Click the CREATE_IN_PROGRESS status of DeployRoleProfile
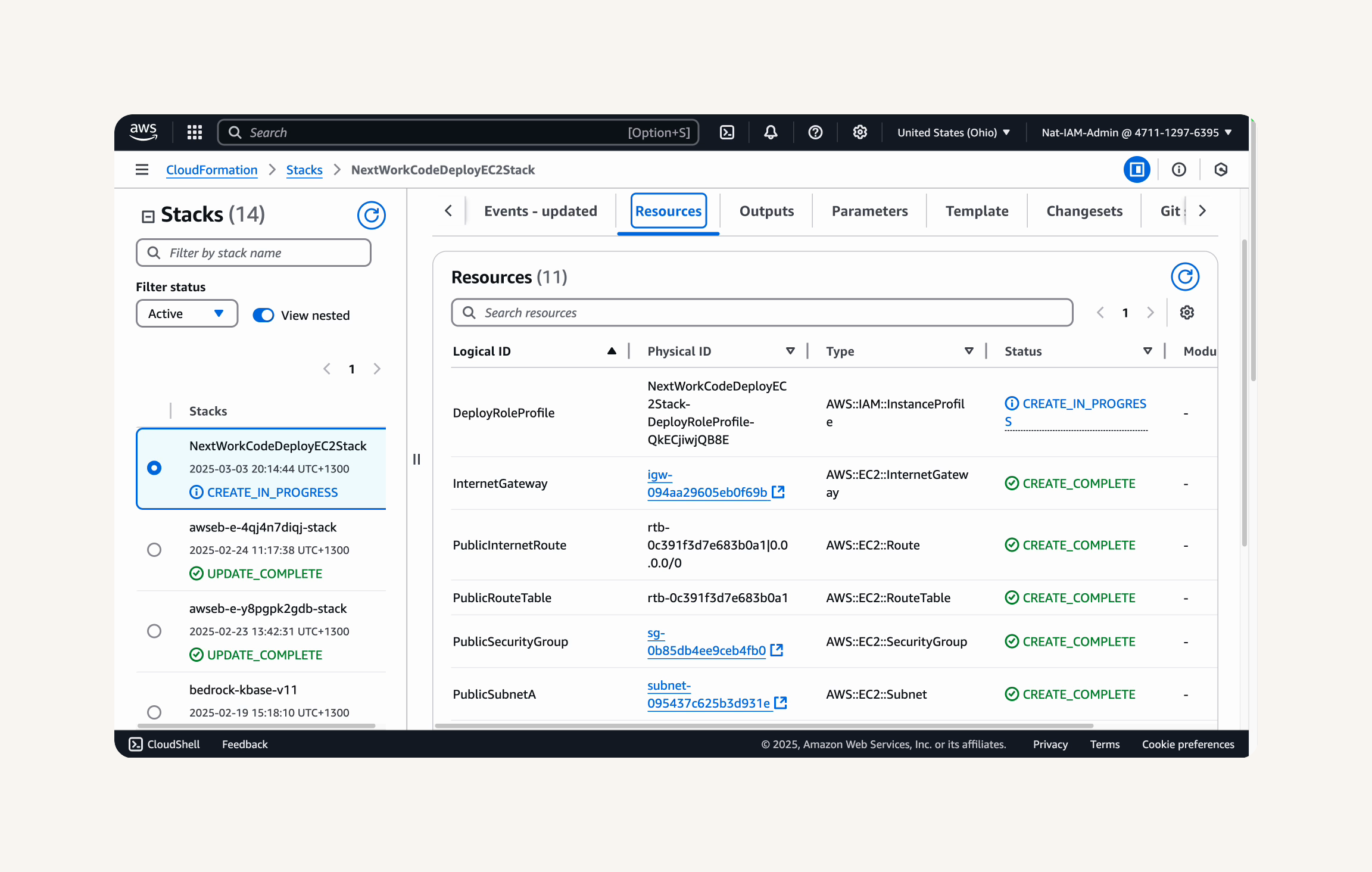Screen dimensions: 1372x872 click(x=1075, y=412)
